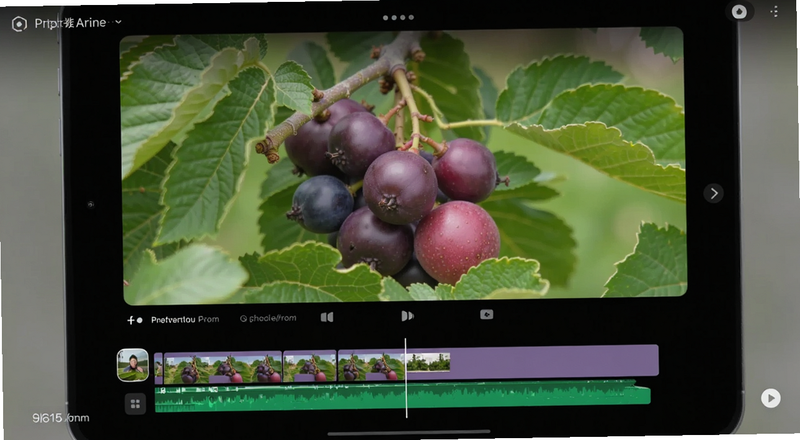Toggle the record dot beside the plus
Viewport: 800px width, 440px height.
(x=139, y=320)
